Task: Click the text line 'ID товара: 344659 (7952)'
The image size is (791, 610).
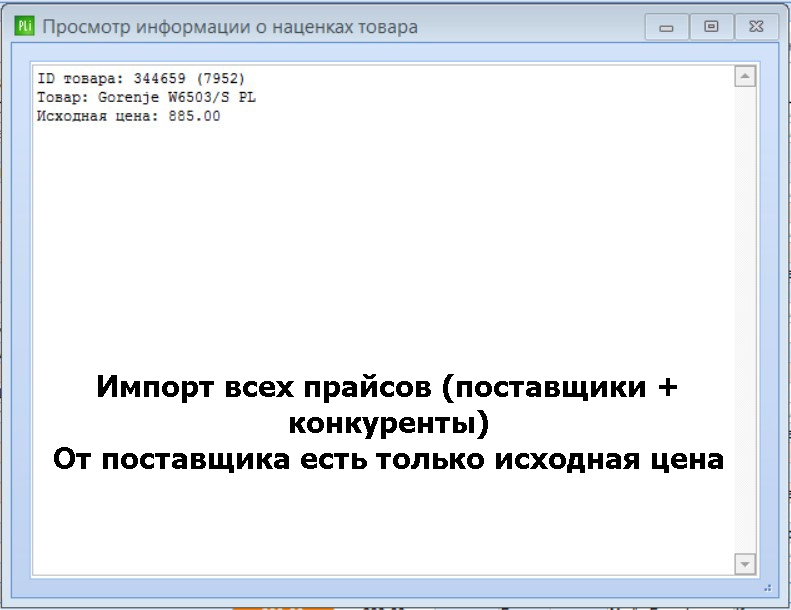Action: (x=141, y=78)
